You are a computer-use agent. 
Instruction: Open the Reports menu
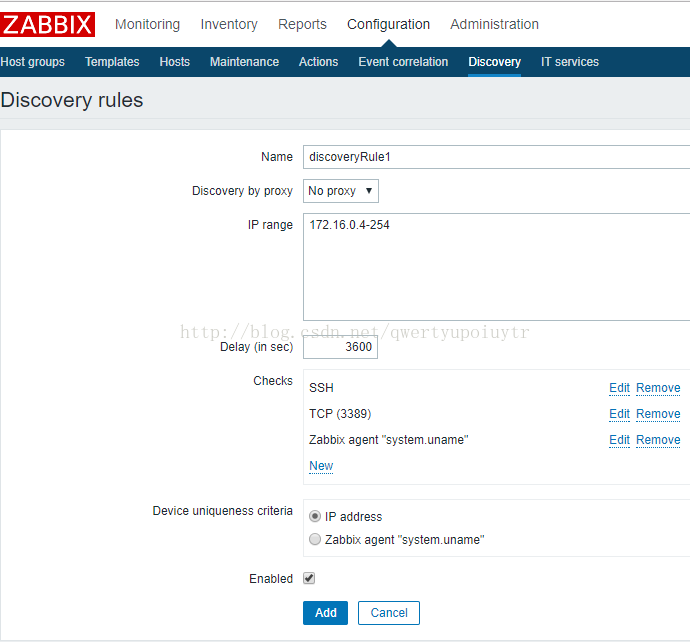click(302, 24)
